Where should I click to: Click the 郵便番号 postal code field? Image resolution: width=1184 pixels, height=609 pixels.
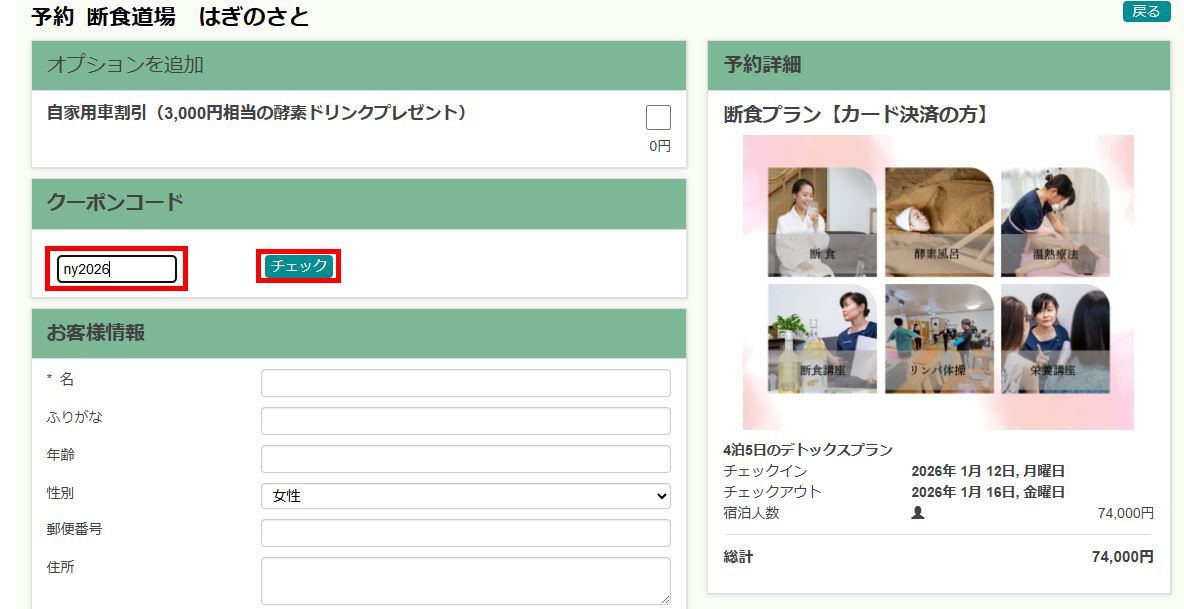(x=465, y=533)
